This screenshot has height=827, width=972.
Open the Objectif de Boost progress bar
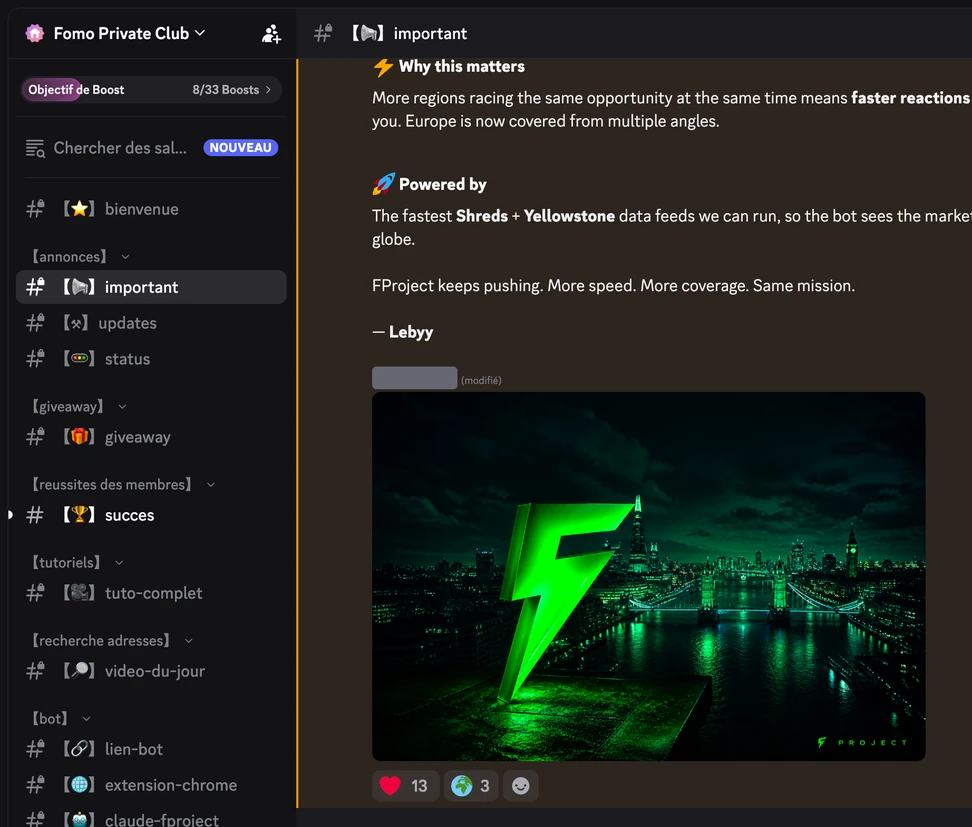(x=151, y=90)
